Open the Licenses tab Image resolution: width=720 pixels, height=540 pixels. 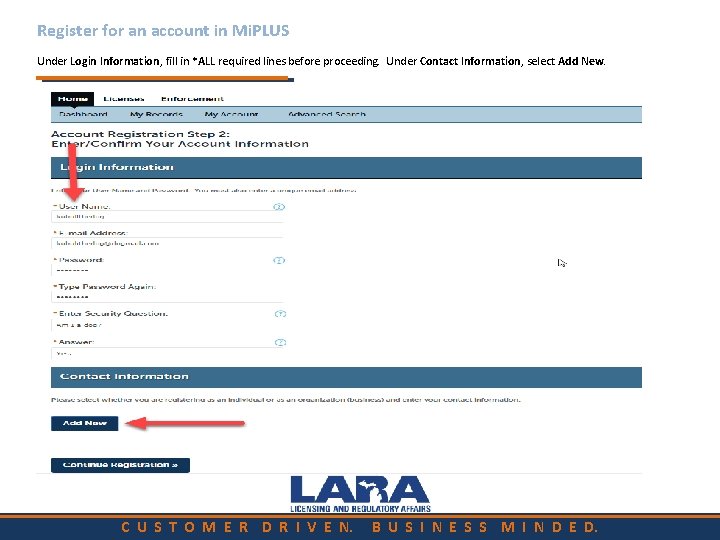[x=124, y=99]
